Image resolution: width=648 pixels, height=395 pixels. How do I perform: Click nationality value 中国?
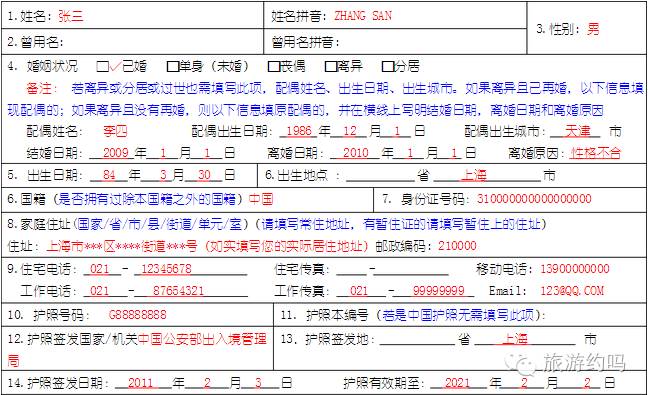pyautogui.click(x=261, y=199)
